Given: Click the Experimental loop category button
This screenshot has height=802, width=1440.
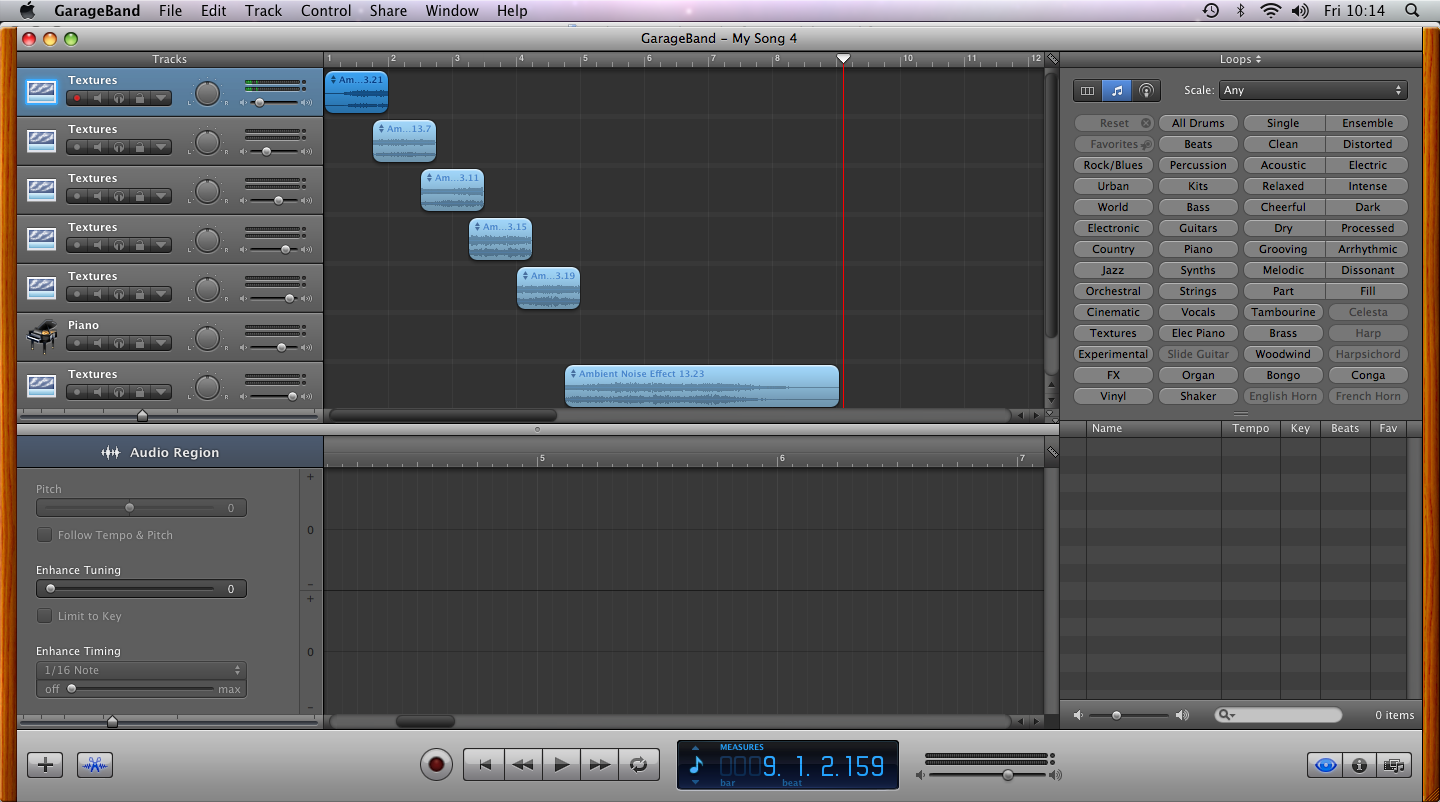Looking at the screenshot, I should pyautogui.click(x=1113, y=354).
